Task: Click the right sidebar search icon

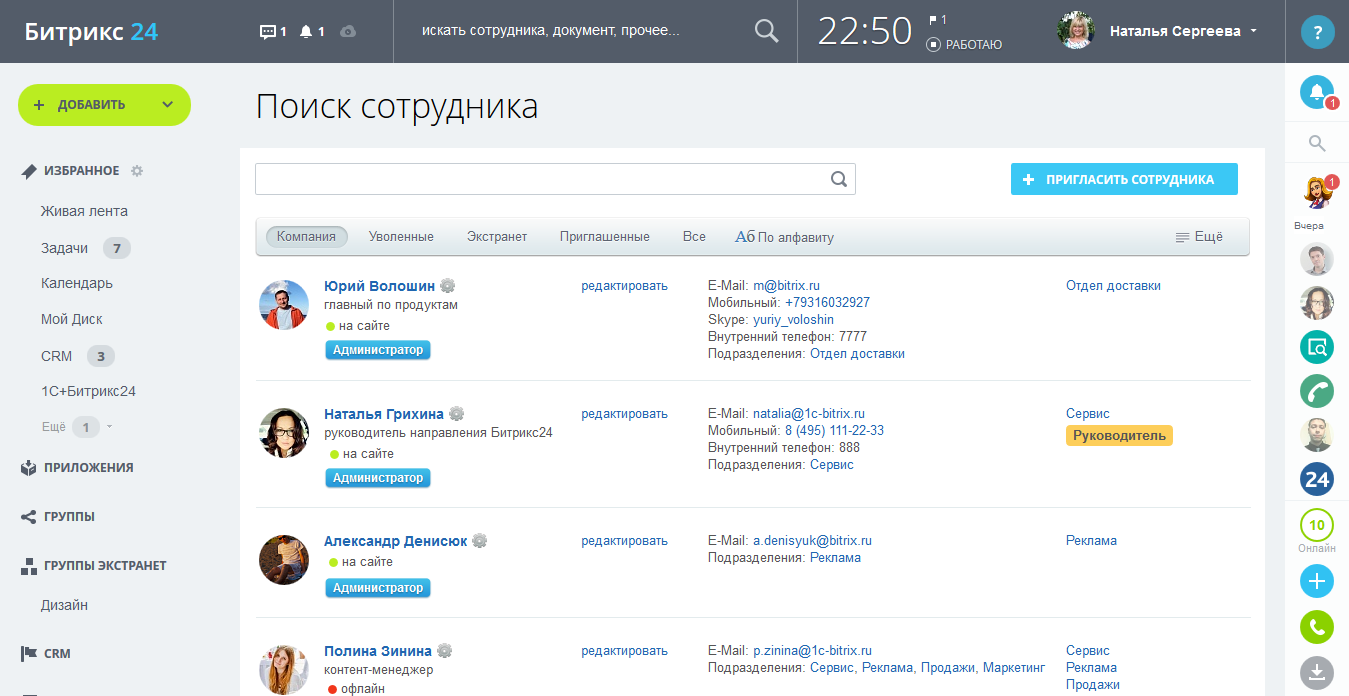Action: (x=1317, y=144)
